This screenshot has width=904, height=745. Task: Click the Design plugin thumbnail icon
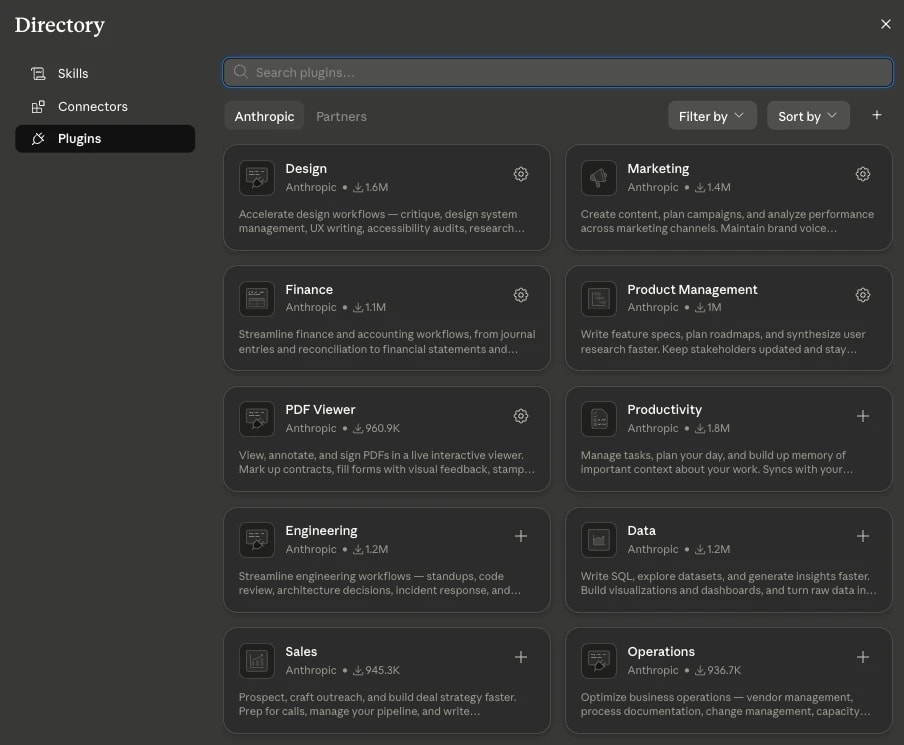(x=257, y=178)
